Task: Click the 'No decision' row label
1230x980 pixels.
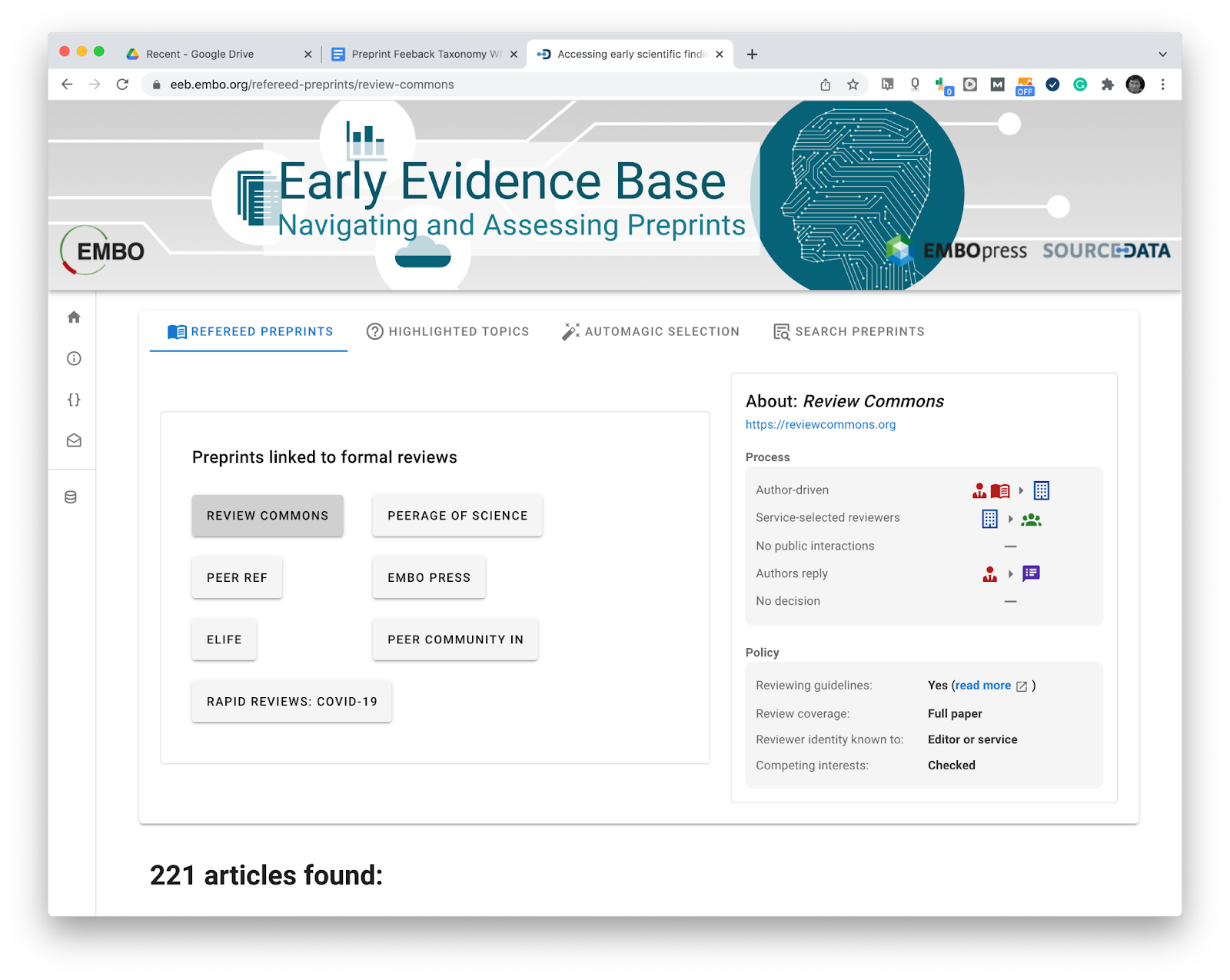Action: click(788, 601)
